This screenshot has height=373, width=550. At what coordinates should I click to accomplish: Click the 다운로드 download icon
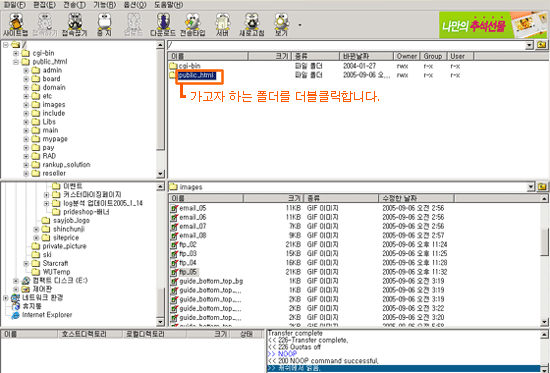[163, 25]
